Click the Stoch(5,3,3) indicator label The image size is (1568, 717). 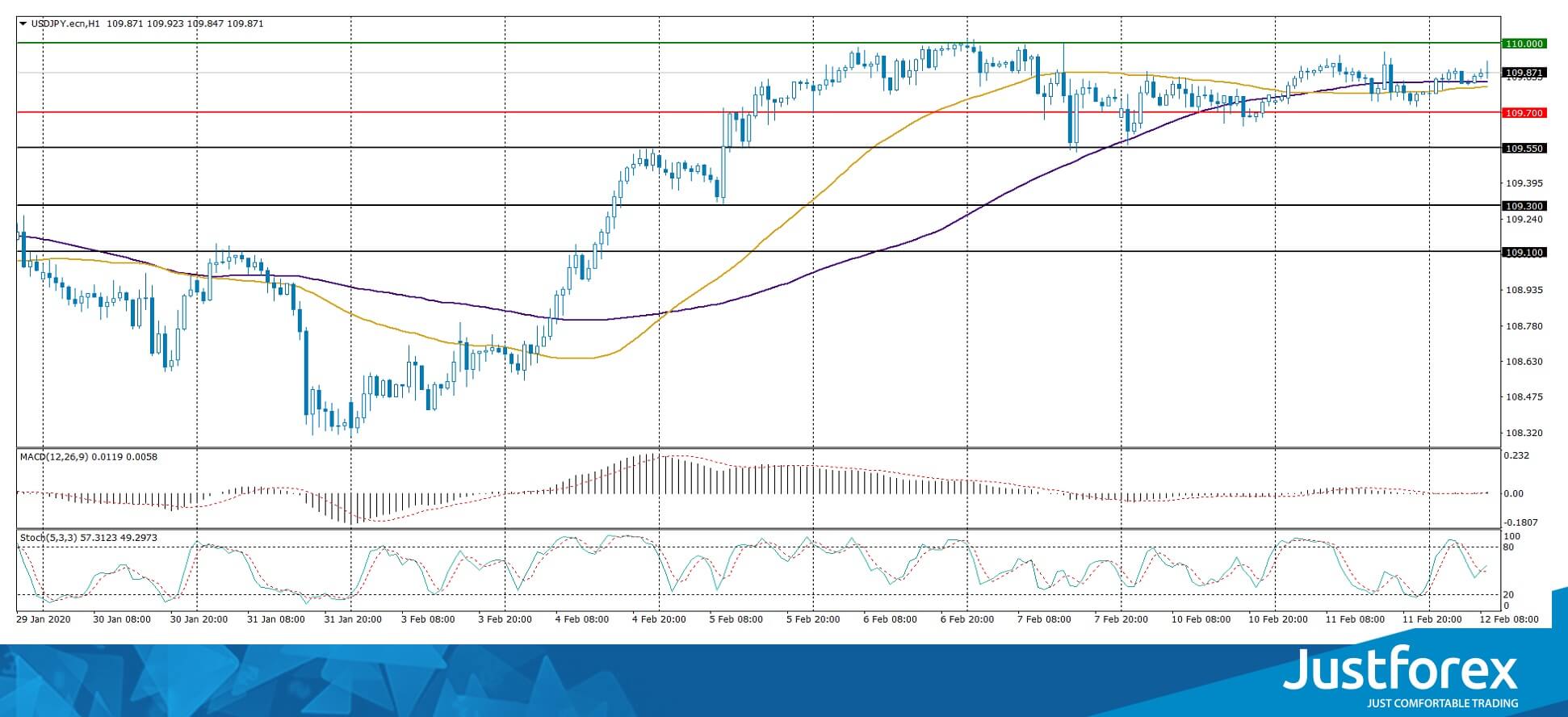(x=49, y=538)
